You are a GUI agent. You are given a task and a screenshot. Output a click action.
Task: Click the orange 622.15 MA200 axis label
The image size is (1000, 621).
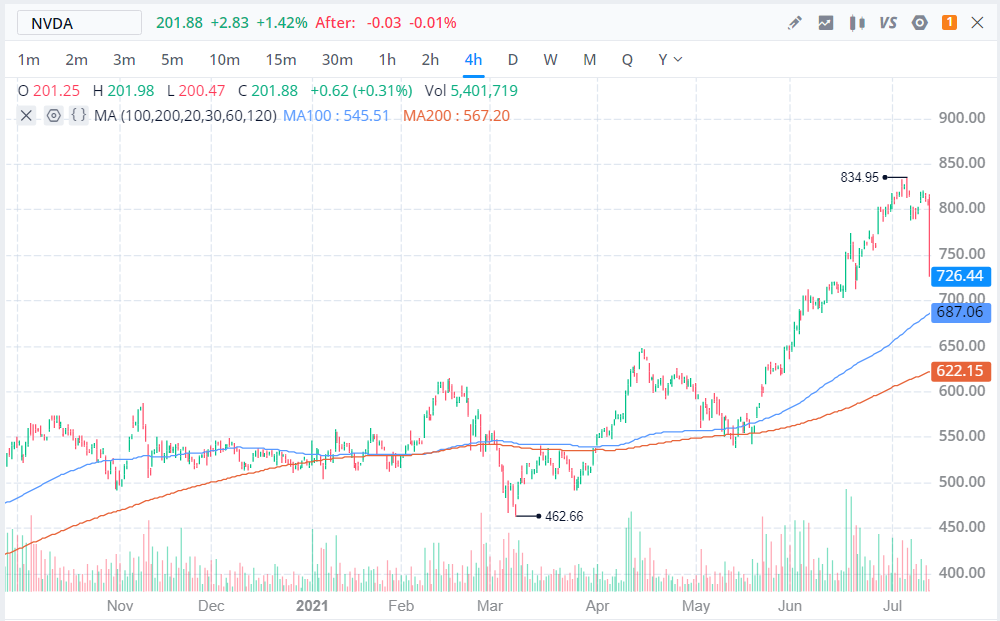pyautogui.click(x=960, y=371)
